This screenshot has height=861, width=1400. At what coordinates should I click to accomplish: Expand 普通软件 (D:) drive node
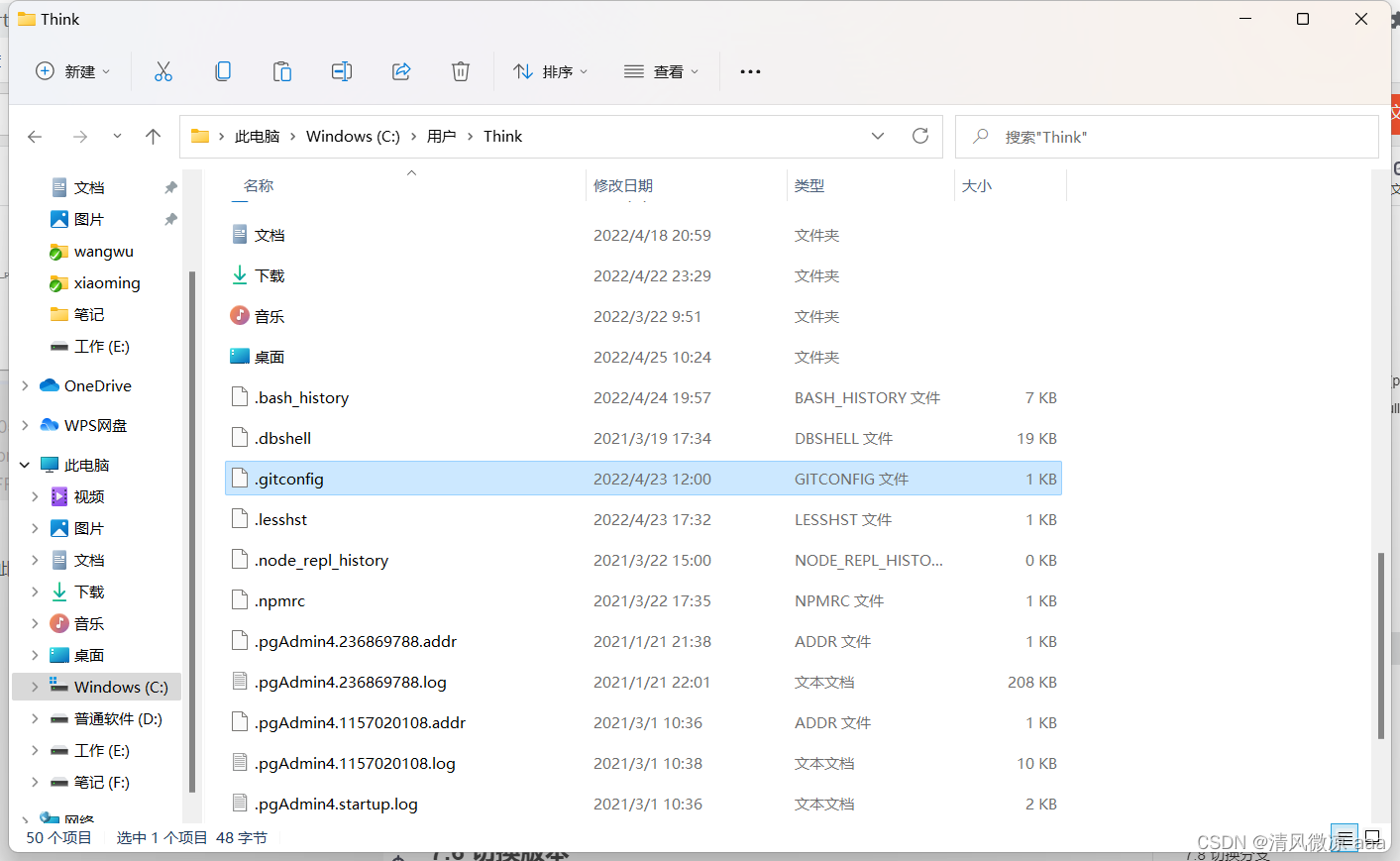tap(35, 718)
